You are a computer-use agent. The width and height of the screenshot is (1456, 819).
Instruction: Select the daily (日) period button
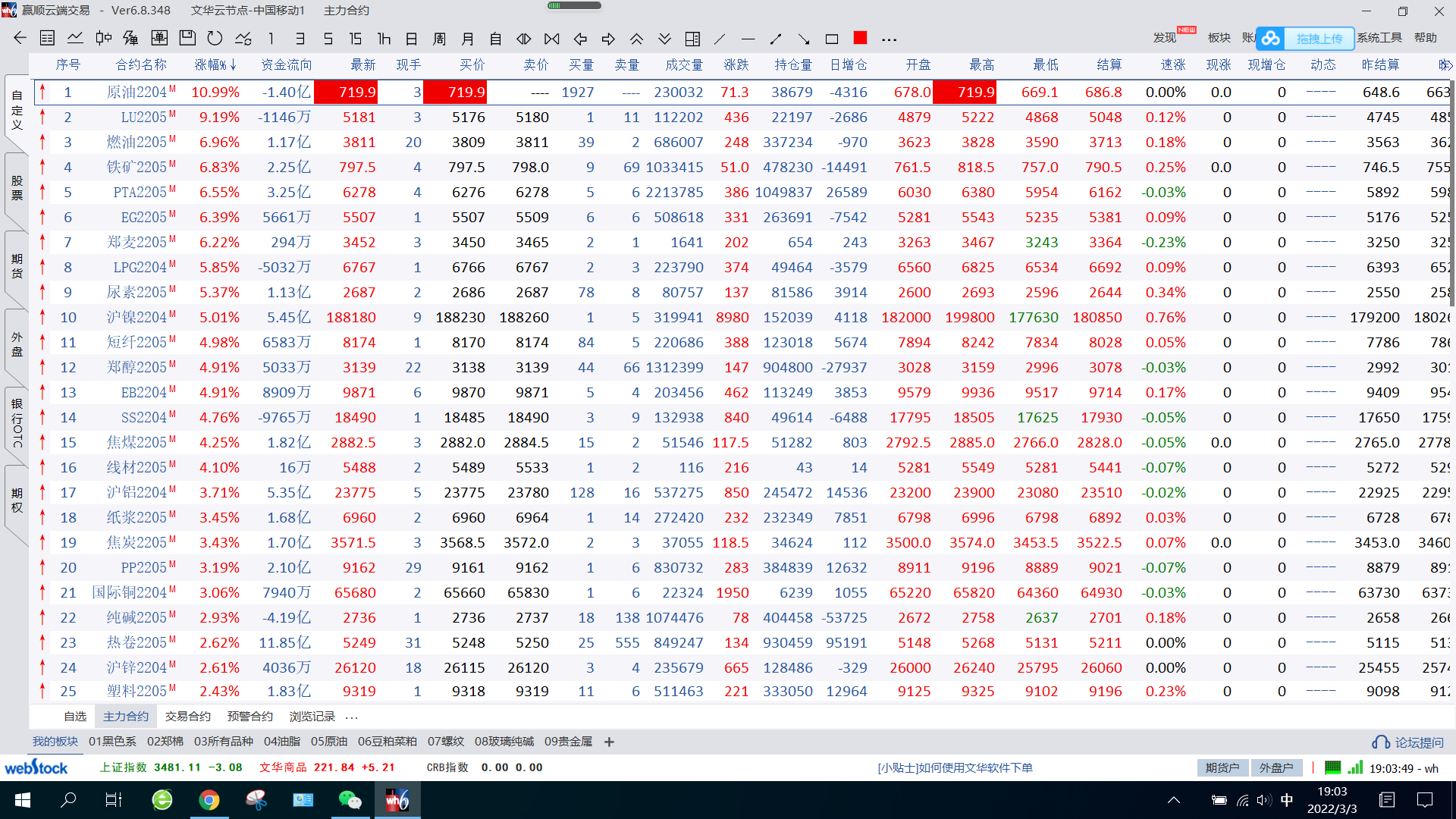click(x=412, y=39)
